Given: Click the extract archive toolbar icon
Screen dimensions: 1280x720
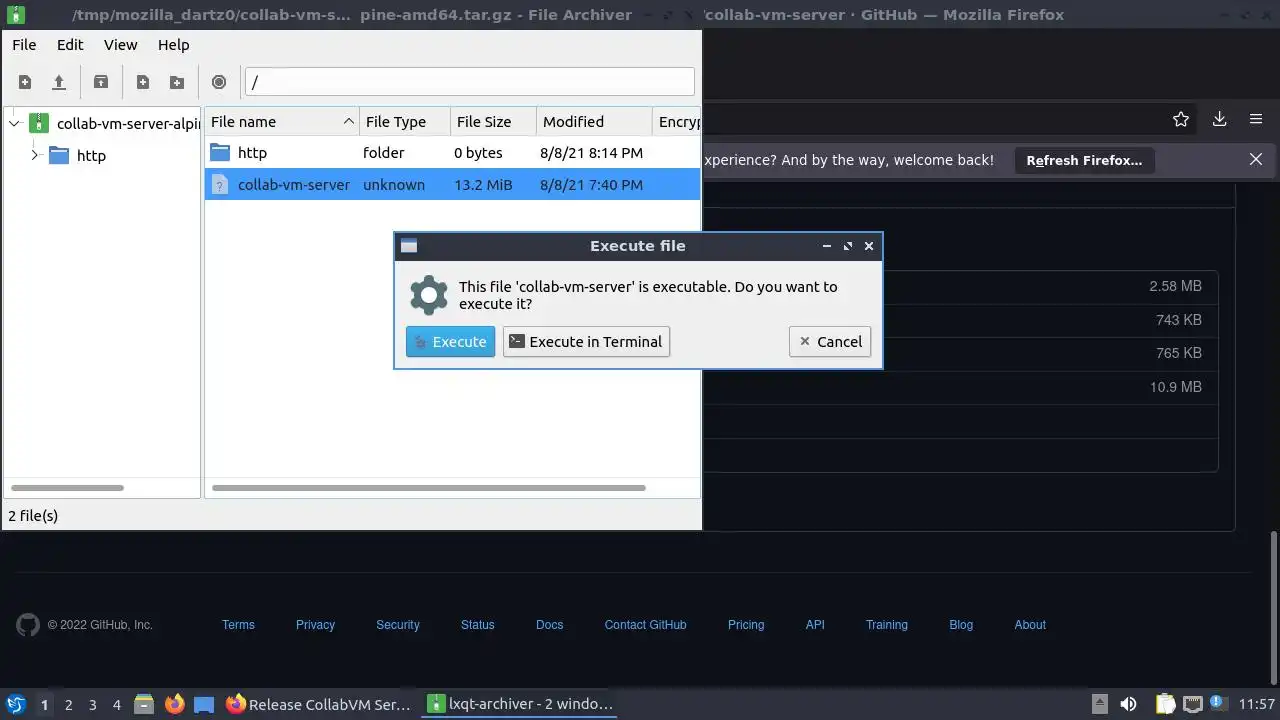Looking at the screenshot, I should click(101, 82).
